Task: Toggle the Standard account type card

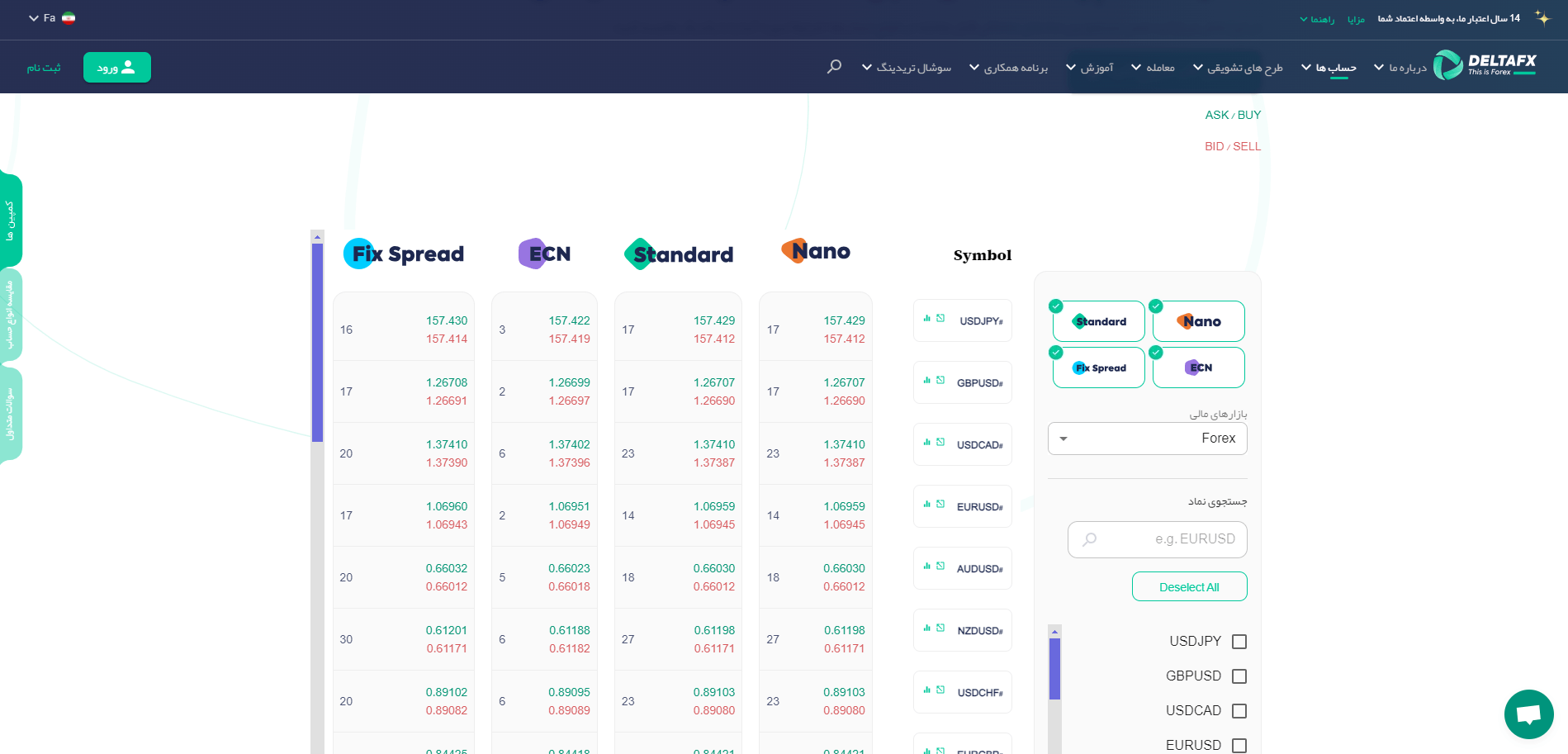Action: pos(1099,321)
